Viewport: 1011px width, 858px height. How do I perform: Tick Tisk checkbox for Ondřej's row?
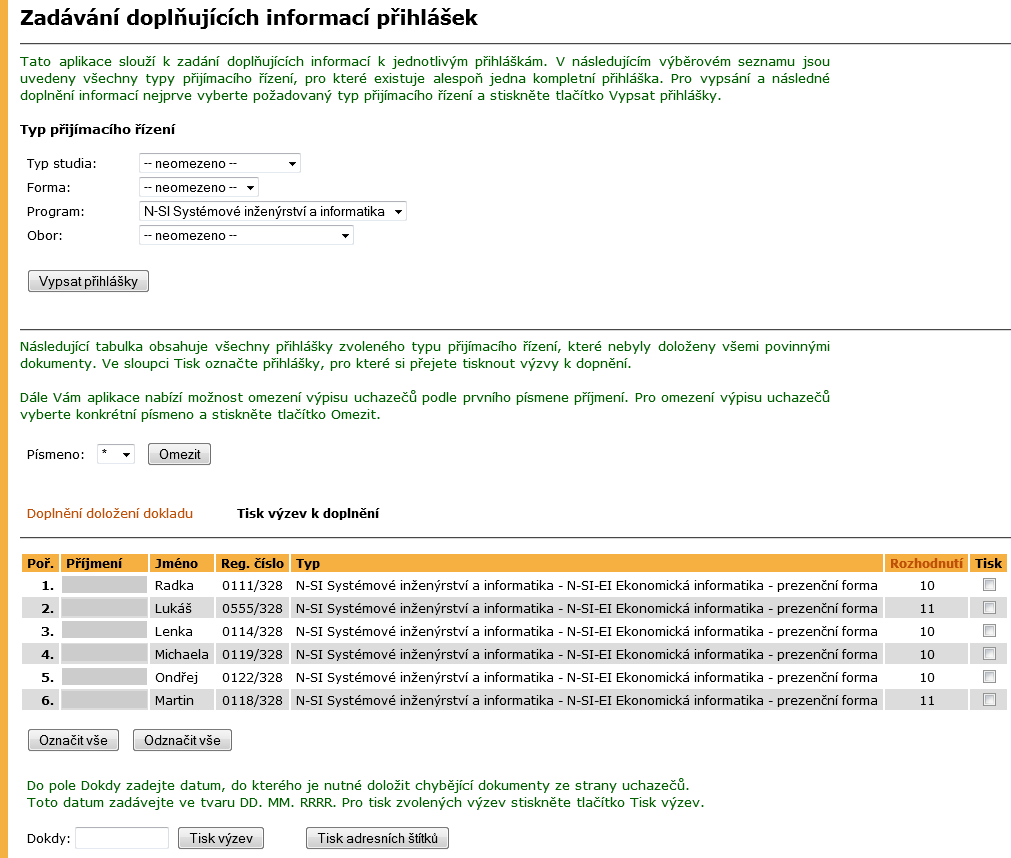[989, 677]
